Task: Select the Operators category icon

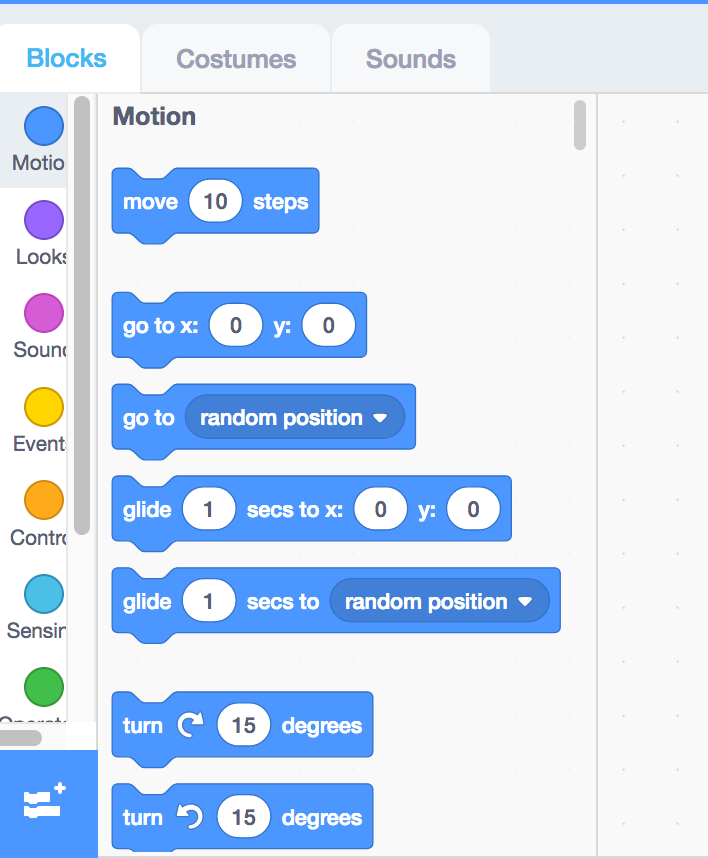Action: [42, 686]
